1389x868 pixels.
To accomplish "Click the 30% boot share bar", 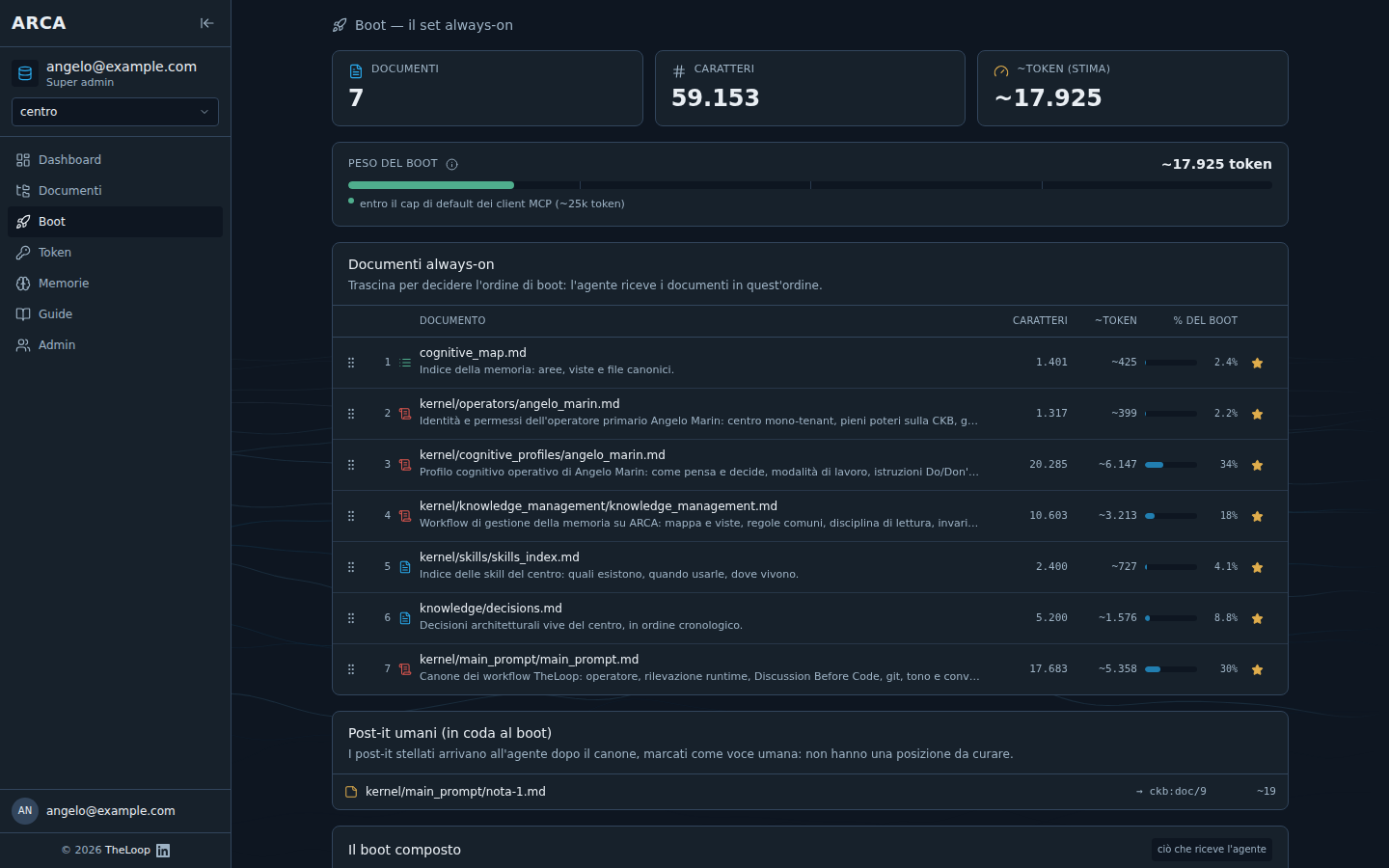I will click(x=1171, y=669).
